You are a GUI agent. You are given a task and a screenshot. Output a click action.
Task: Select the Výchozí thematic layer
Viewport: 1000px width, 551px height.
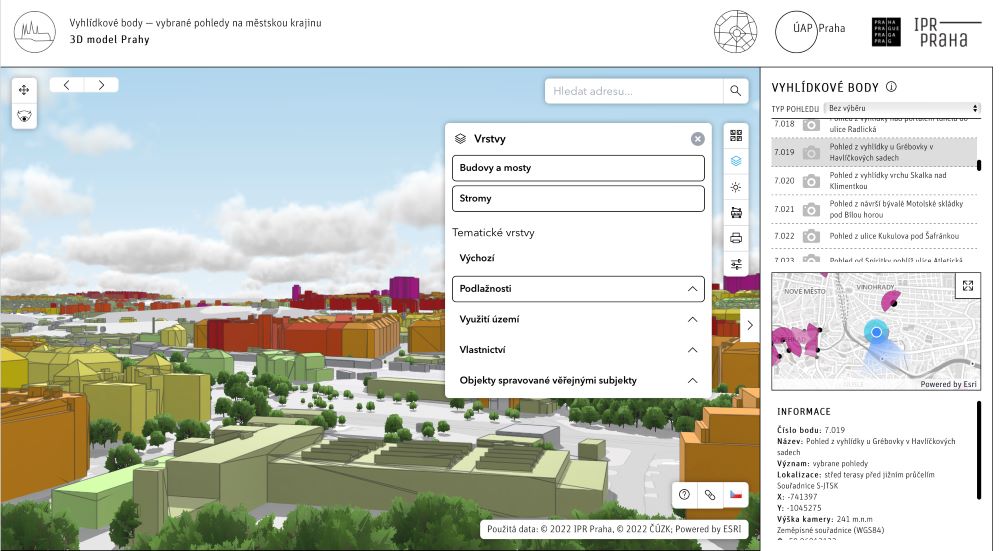point(477,258)
